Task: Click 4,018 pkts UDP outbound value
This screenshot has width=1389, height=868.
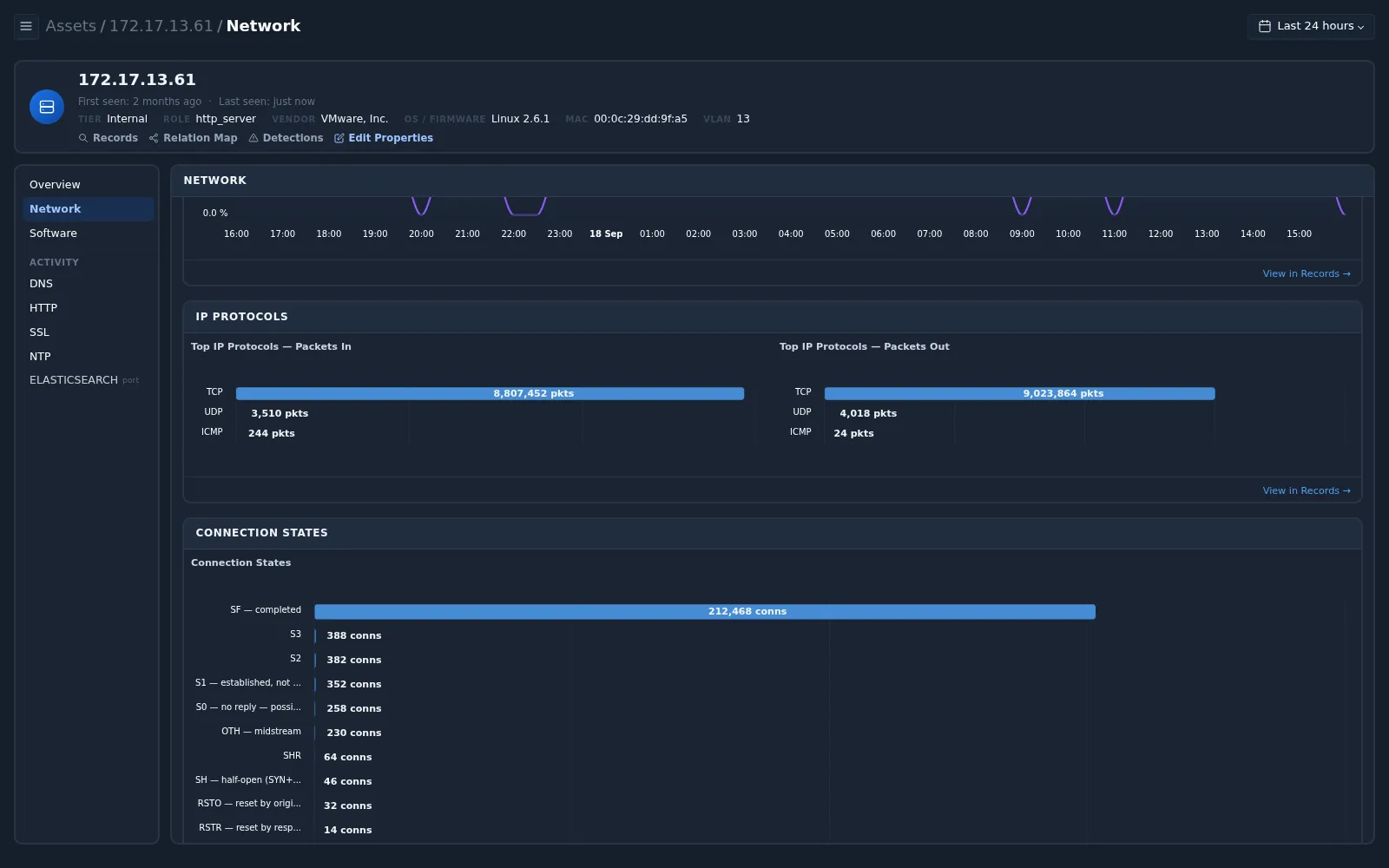Action: tap(868, 414)
